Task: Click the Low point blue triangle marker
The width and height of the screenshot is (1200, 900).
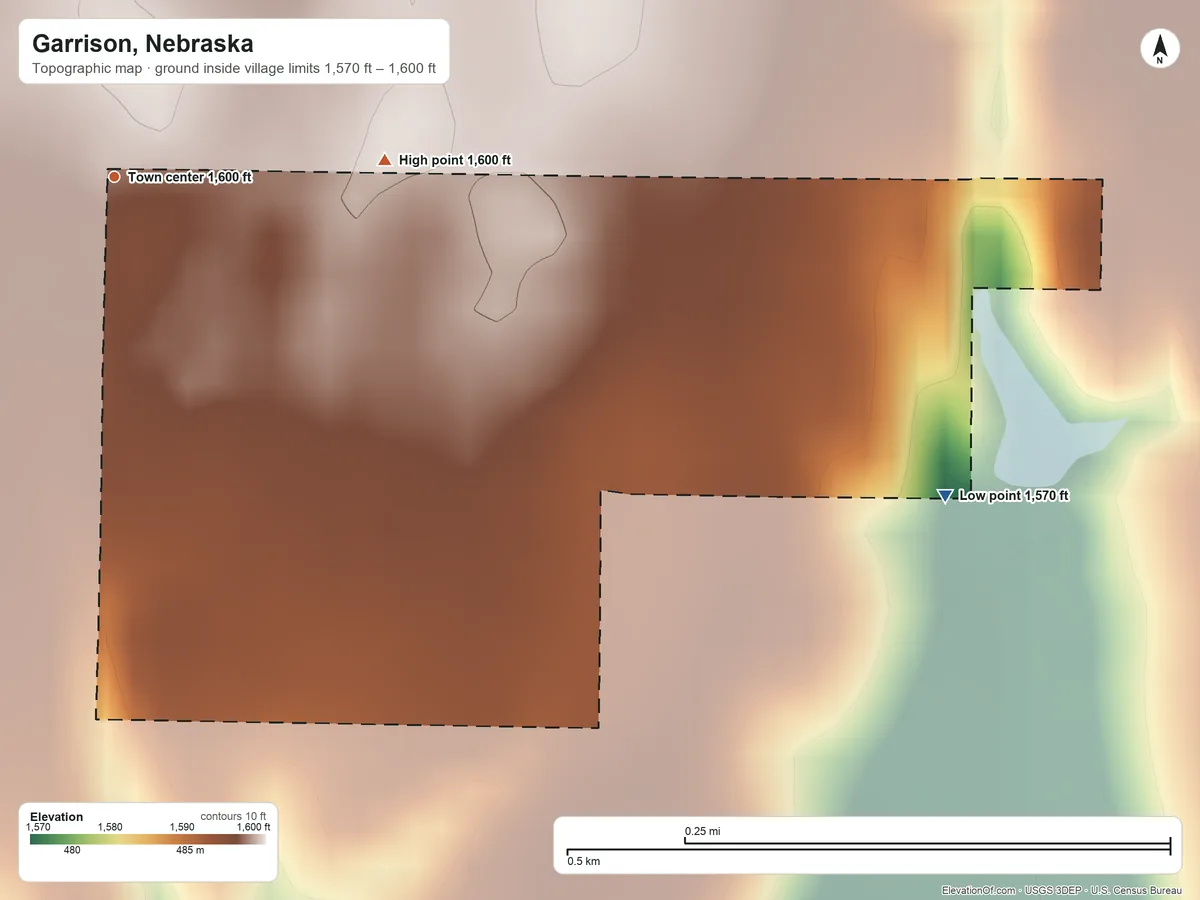Action: [x=945, y=496]
